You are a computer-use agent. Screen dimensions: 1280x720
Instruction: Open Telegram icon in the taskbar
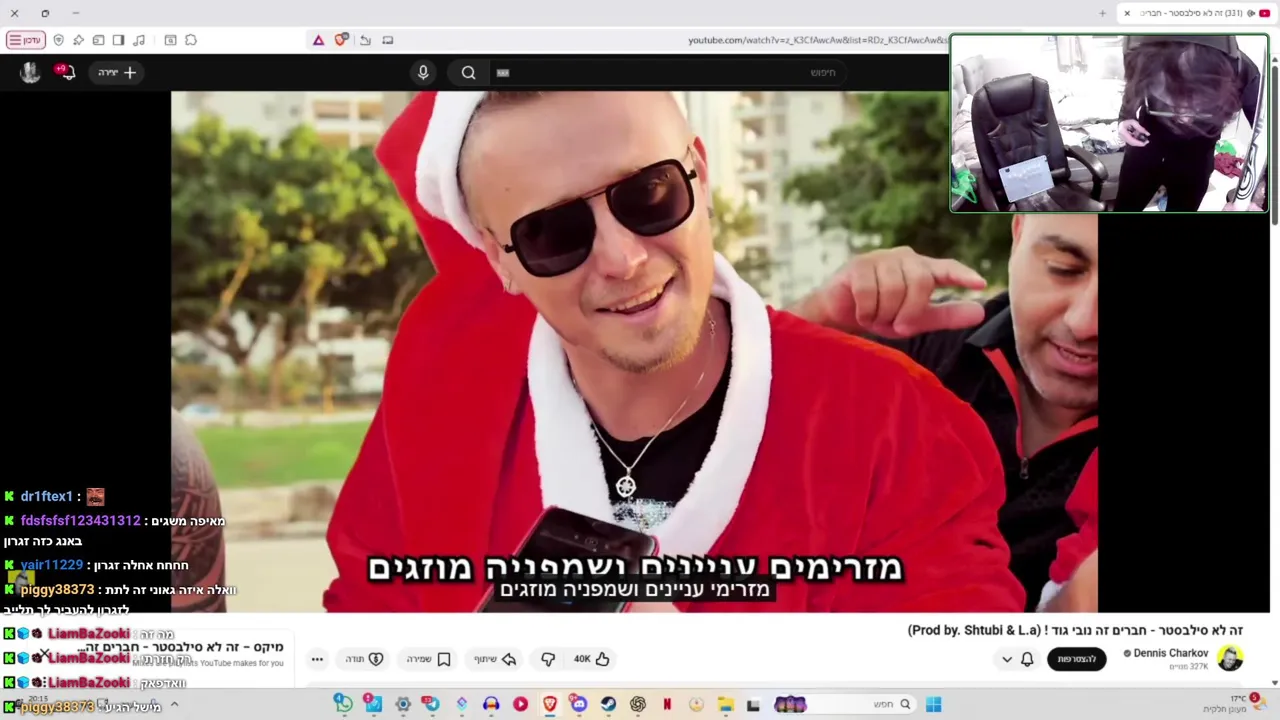[x=431, y=705]
